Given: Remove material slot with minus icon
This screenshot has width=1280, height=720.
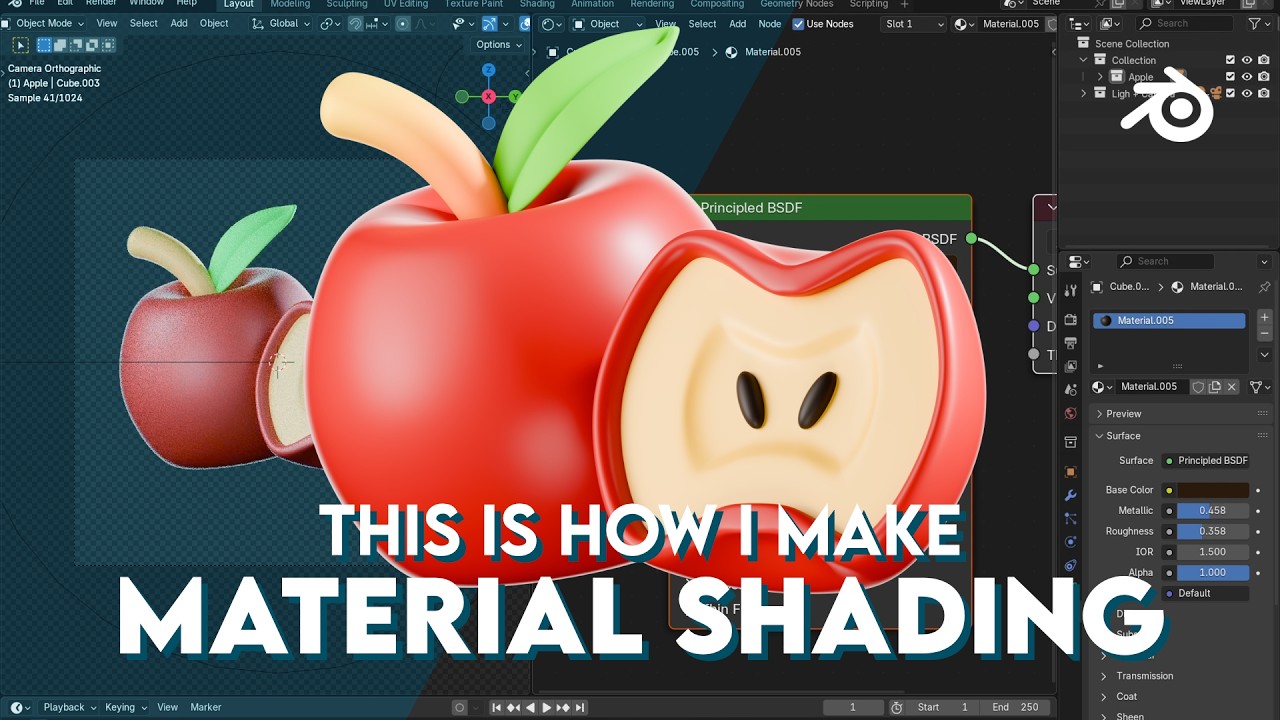Looking at the screenshot, I should tap(1264, 333).
